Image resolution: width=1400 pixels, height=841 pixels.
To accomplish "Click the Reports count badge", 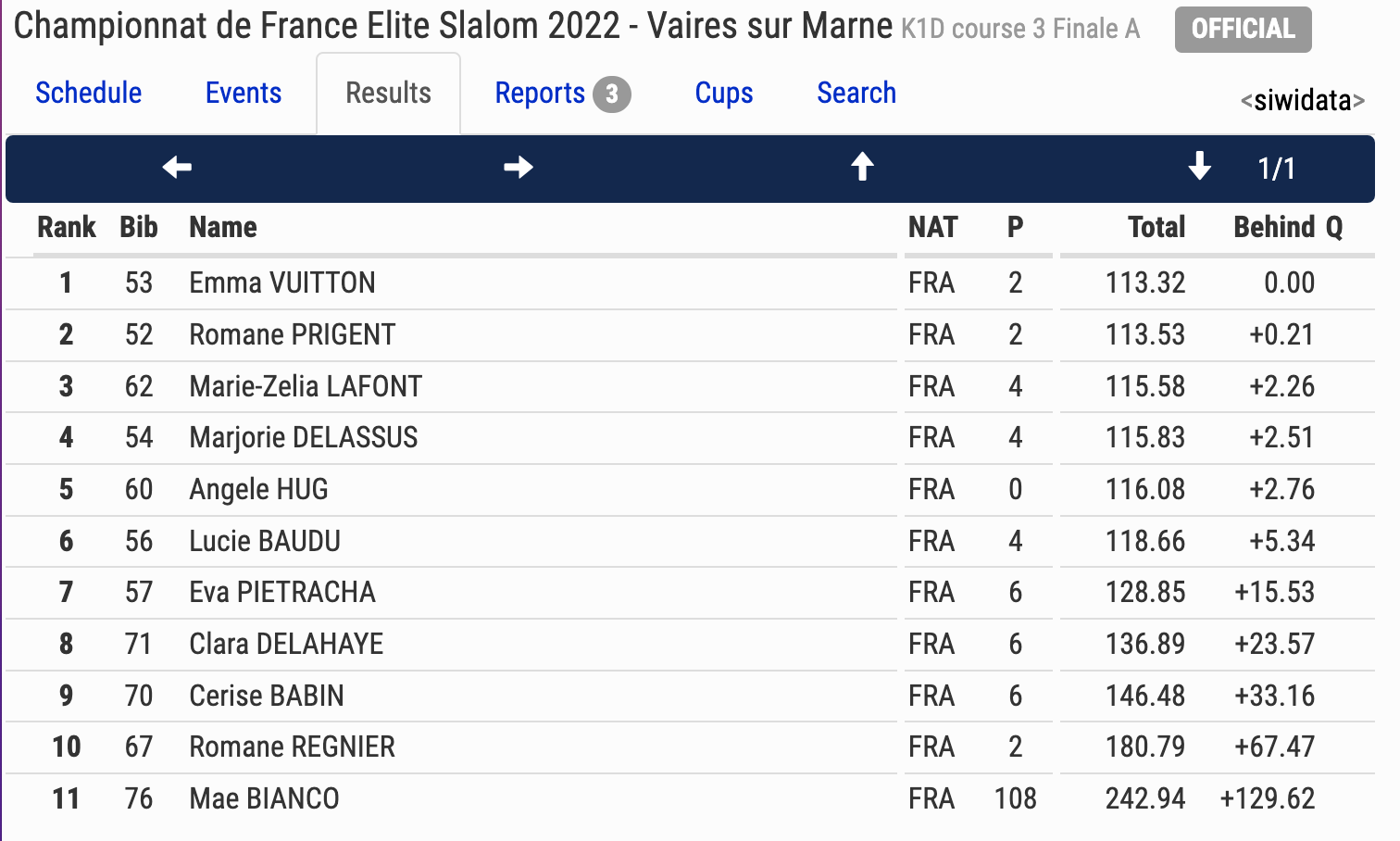I will 611,94.
